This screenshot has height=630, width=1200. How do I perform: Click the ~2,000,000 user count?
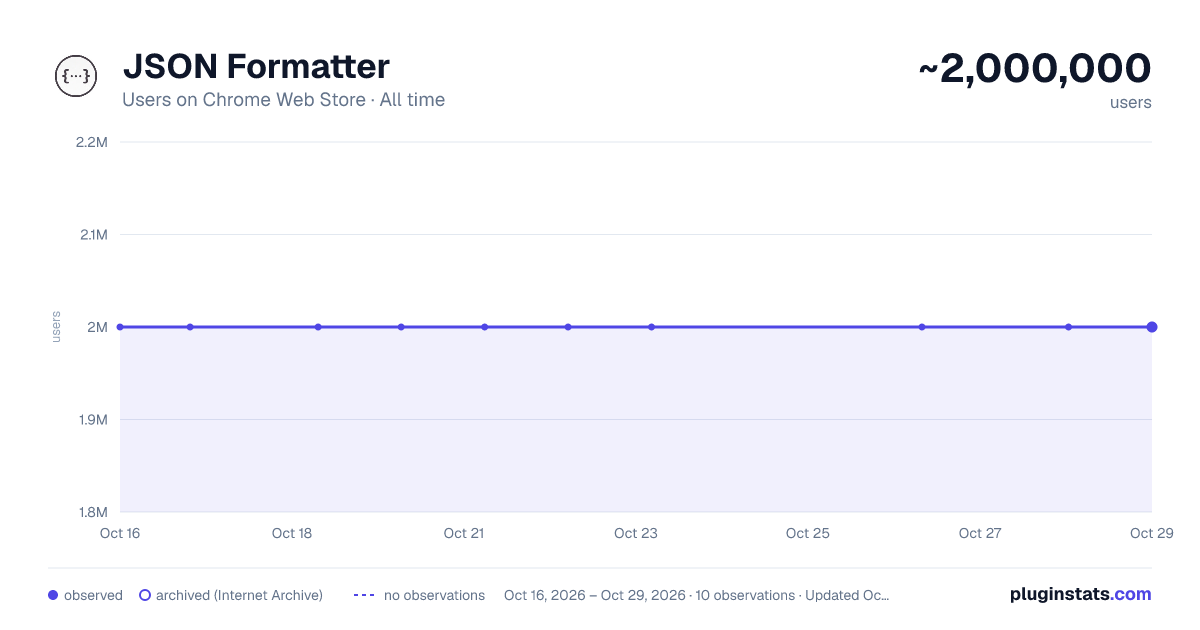(x=1035, y=69)
